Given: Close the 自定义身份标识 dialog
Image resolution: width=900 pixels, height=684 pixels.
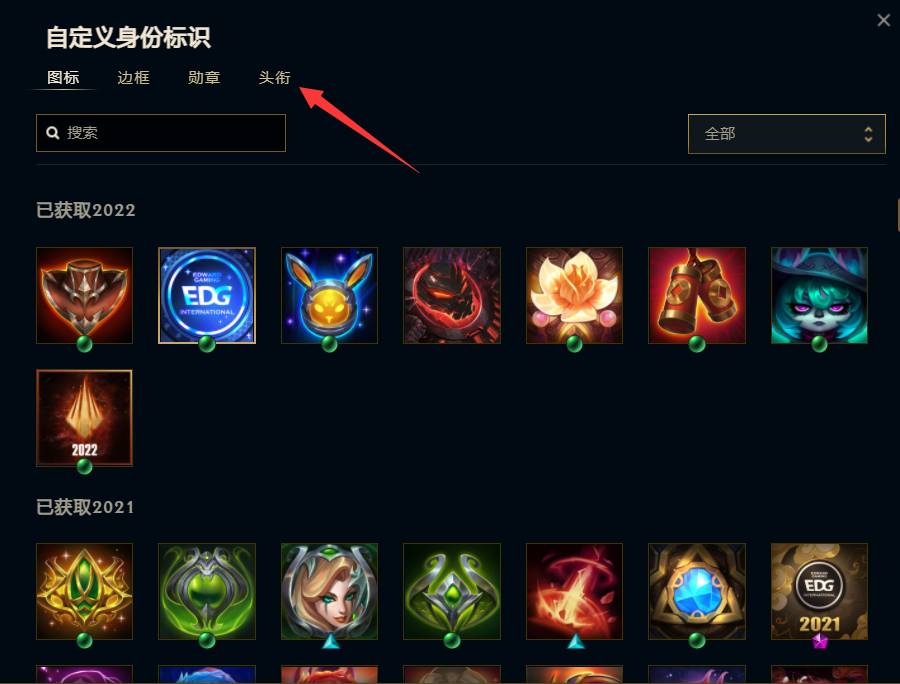Looking at the screenshot, I should click(883, 21).
